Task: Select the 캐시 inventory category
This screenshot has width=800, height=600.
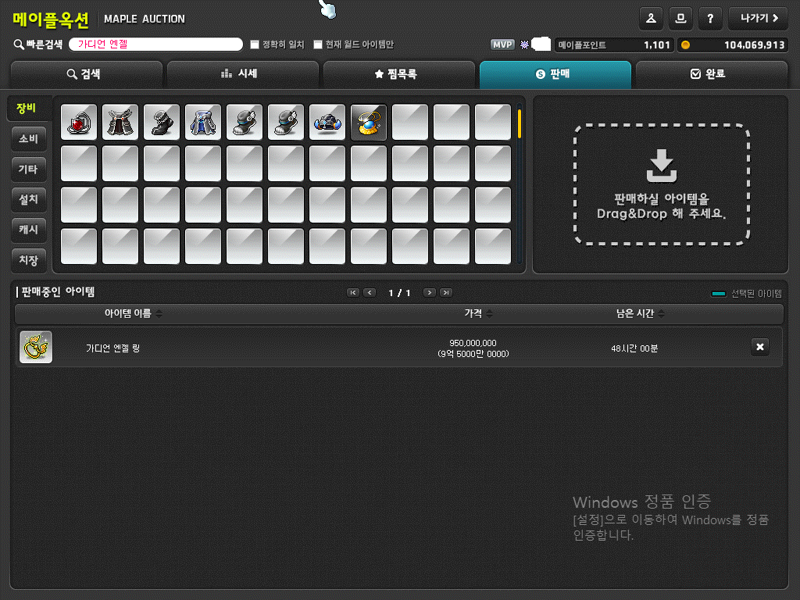Action: [x=29, y=230]
